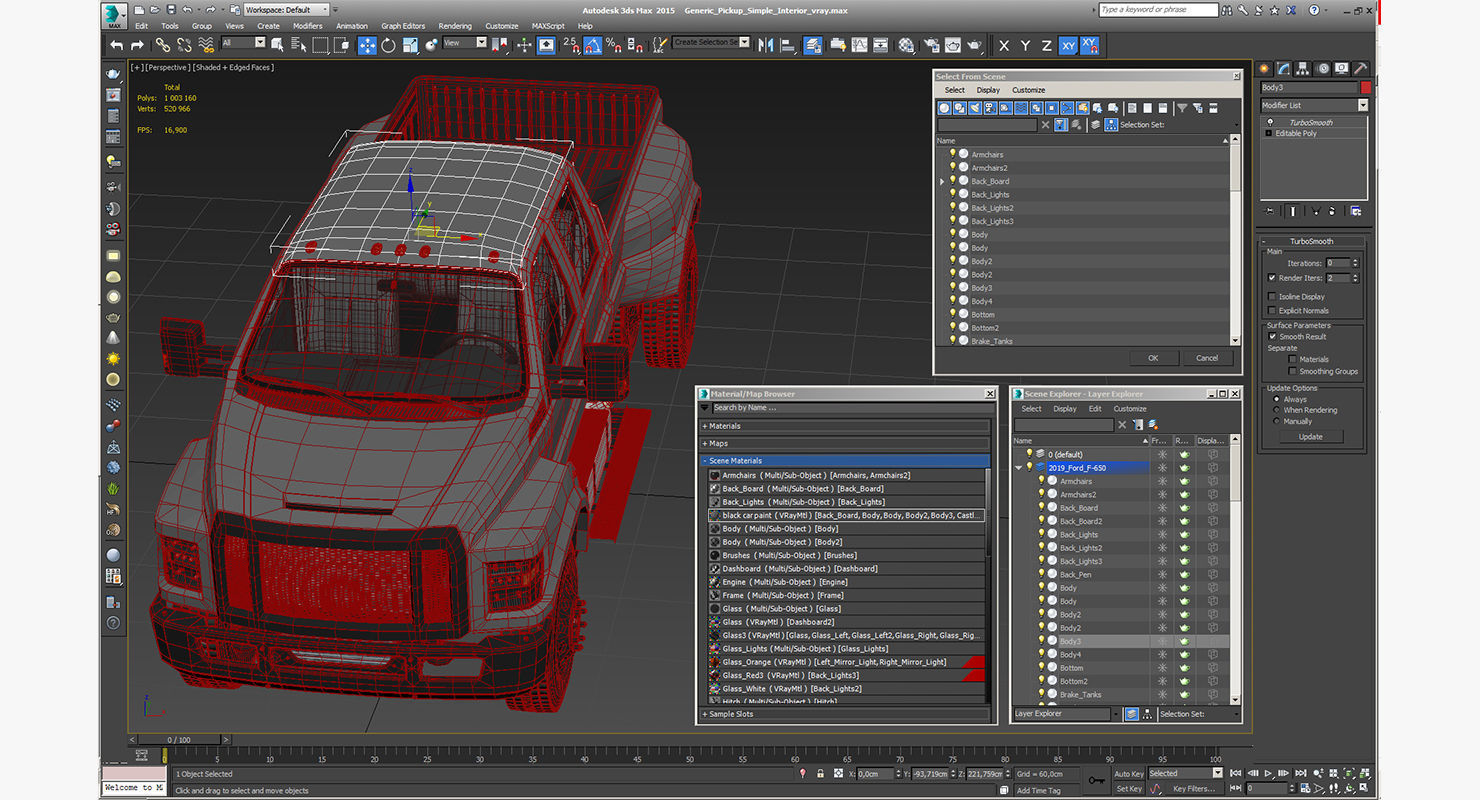Open the reference coordinate View dropdown
The image size is (1480, 800).
[x=465, y=43]
